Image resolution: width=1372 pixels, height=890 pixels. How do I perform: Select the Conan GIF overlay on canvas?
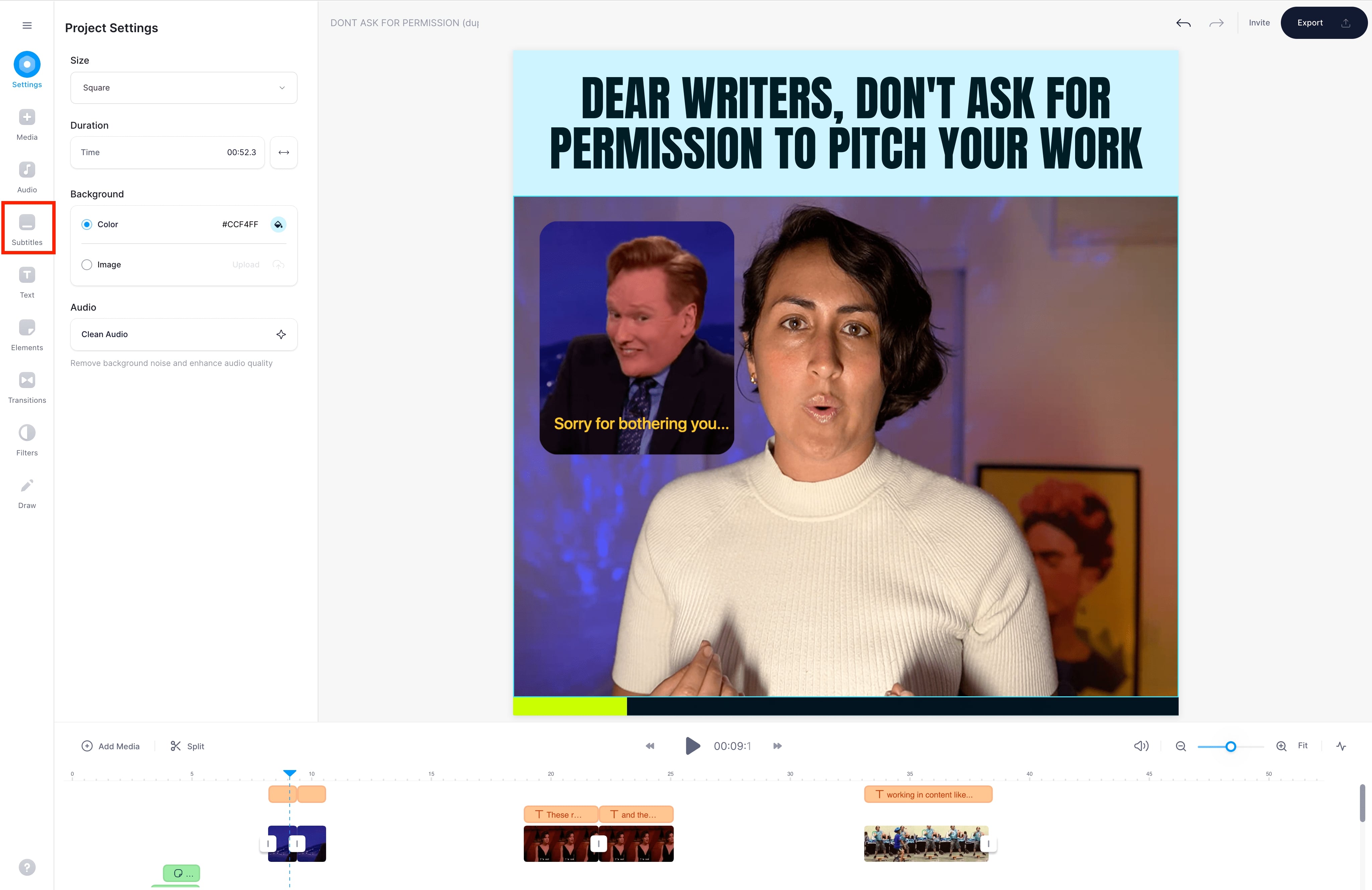[x=636, y=338]
